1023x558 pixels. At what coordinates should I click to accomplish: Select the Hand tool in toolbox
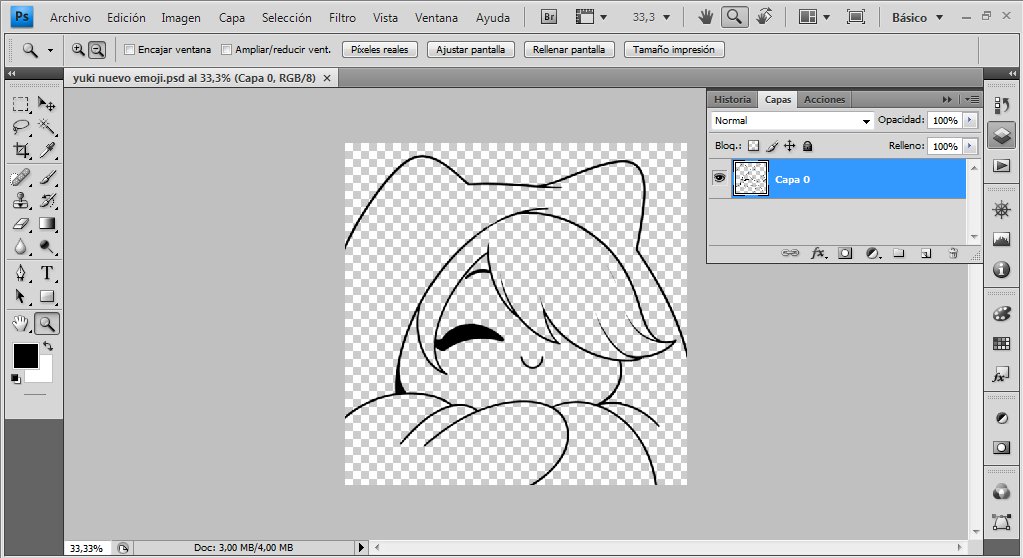click(21, 323)
